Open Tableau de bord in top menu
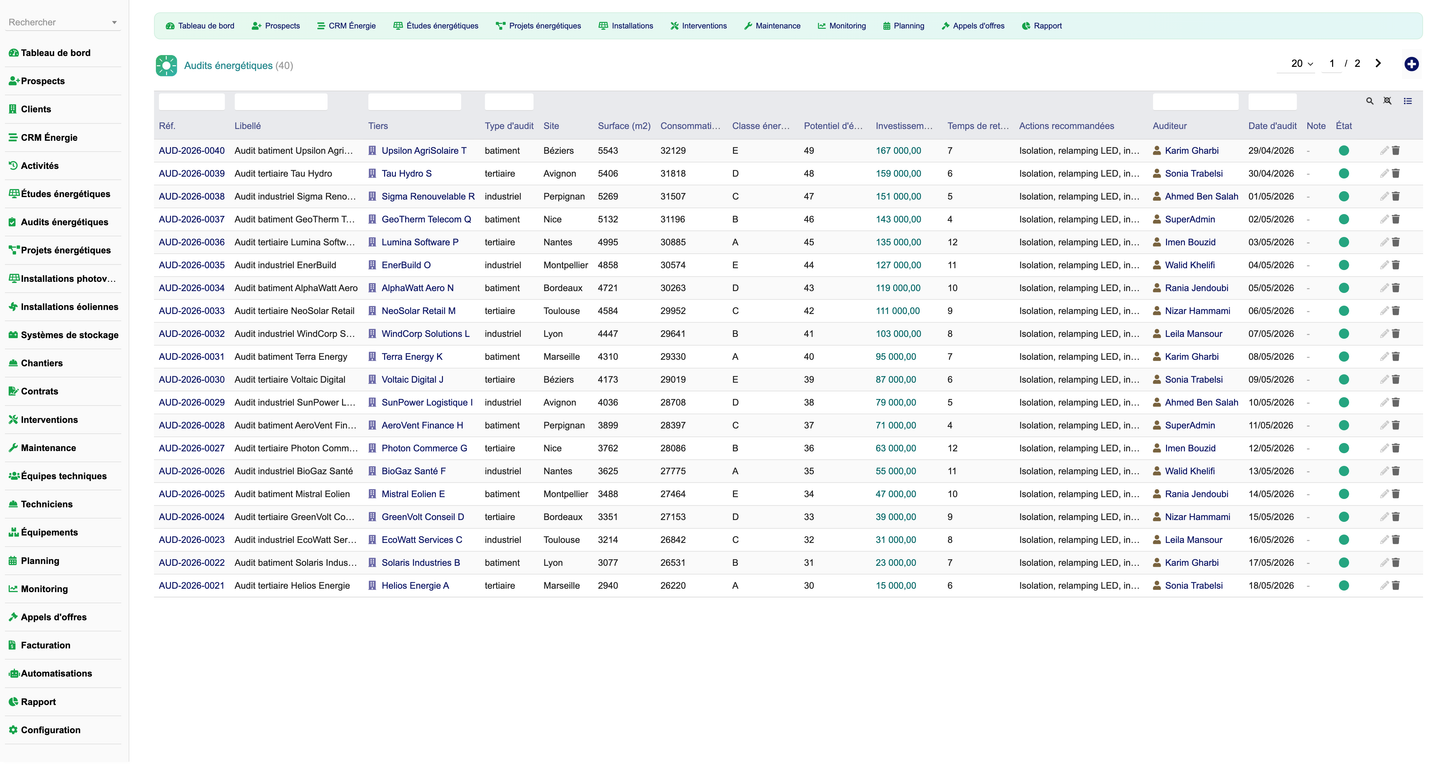This screenshot has width=1445, height=774. click(x=200, y=26)
